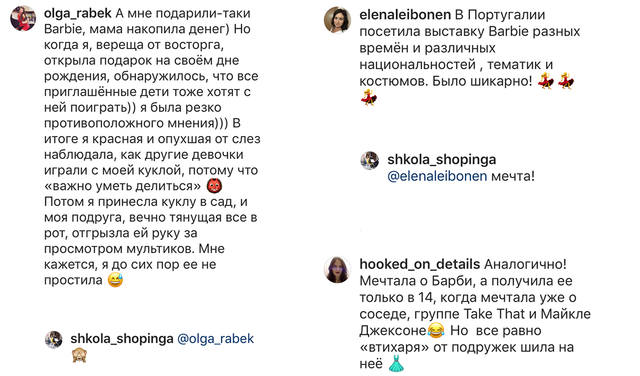Click the first dancer emoji after шикарно

(x=546, y=81)
